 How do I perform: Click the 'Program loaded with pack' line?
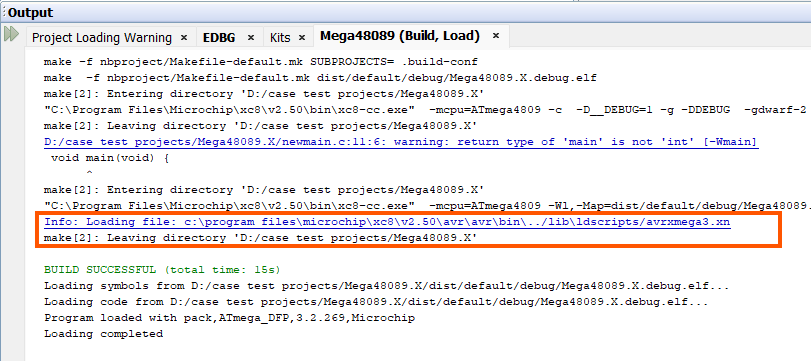click(x=229, y=318)
